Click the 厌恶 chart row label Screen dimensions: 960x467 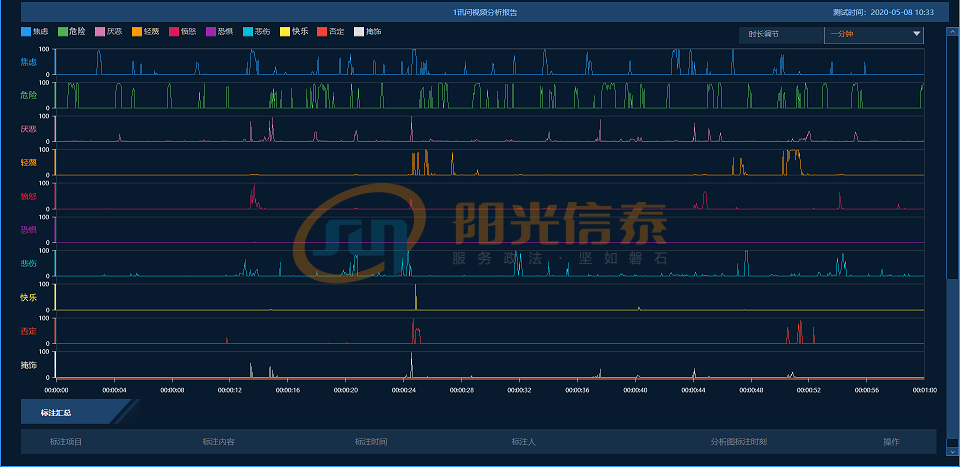[x=29, y=129]
